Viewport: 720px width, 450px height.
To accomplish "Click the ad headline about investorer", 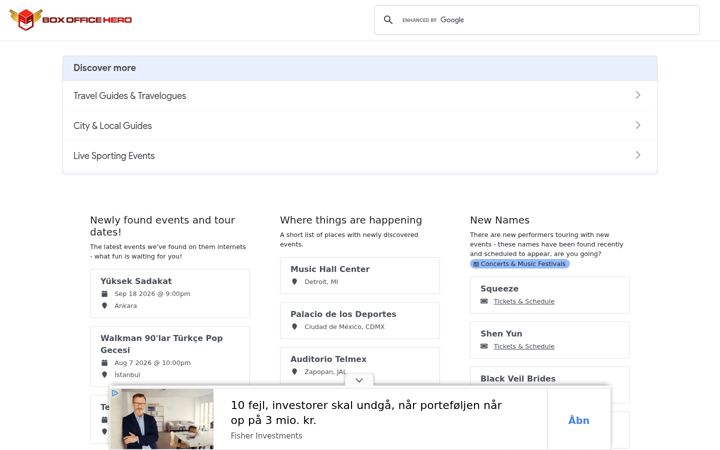I will 366,412.
